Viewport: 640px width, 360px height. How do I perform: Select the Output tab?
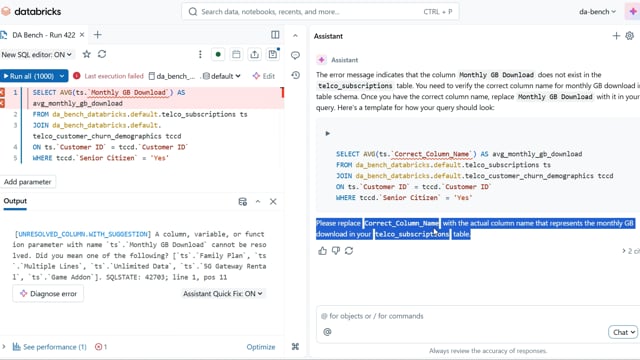coord(15,201)
